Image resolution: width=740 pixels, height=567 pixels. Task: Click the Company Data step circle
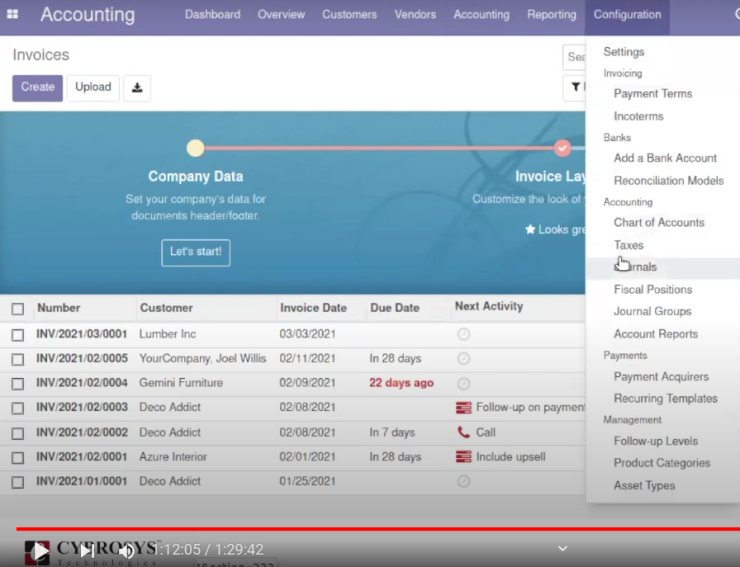point(195,148)
